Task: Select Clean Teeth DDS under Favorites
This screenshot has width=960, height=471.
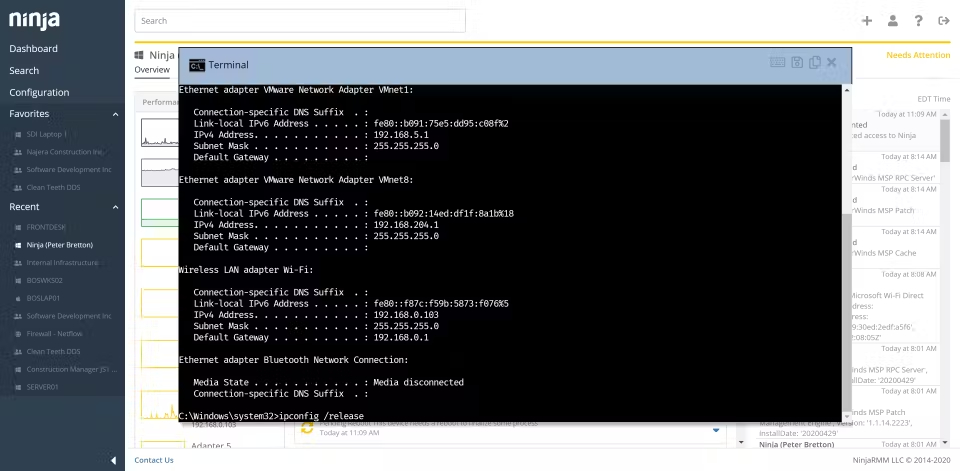Action: point(53,187)
